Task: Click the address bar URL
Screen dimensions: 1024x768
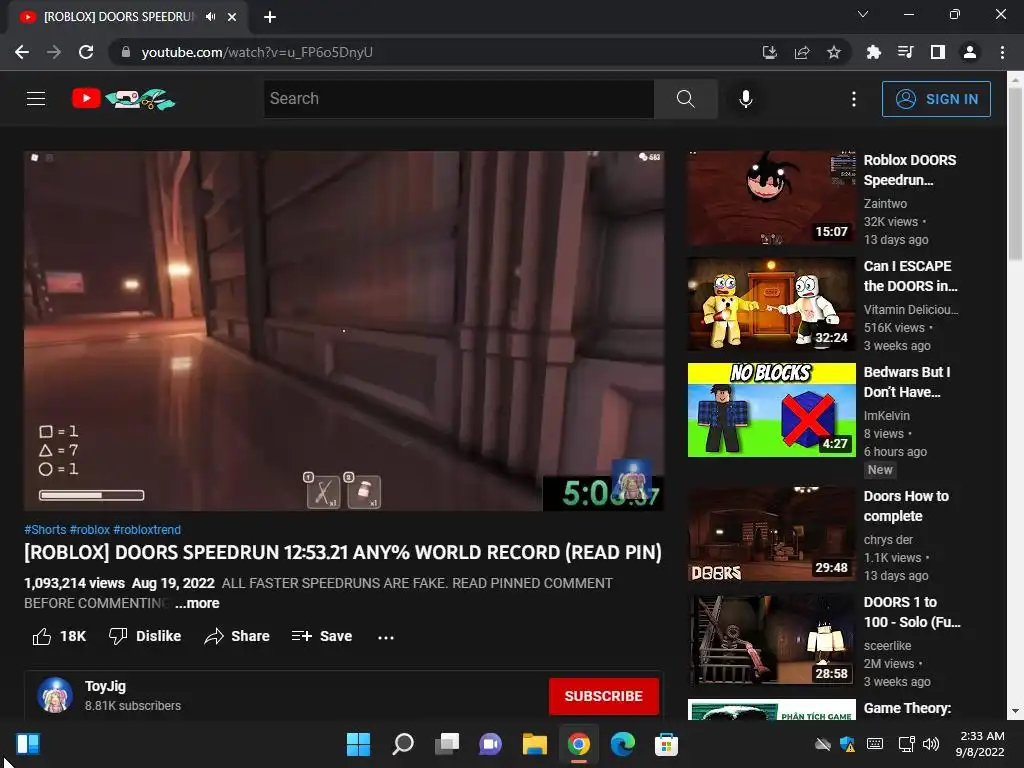Action: coord(257,52)
